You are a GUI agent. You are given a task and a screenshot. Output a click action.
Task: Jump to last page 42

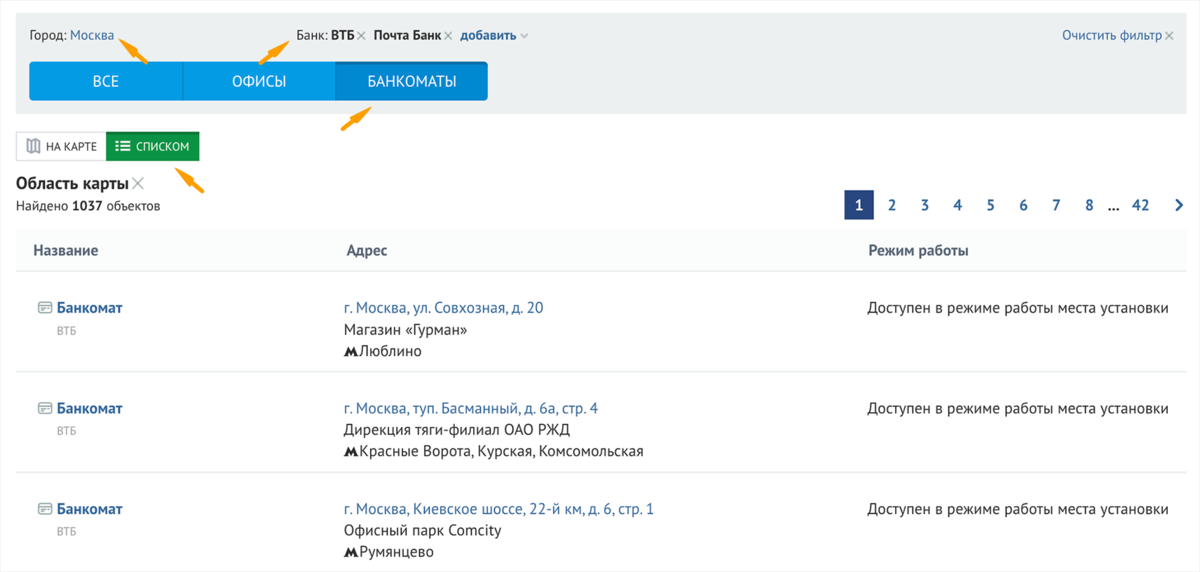coord(1140,205)
